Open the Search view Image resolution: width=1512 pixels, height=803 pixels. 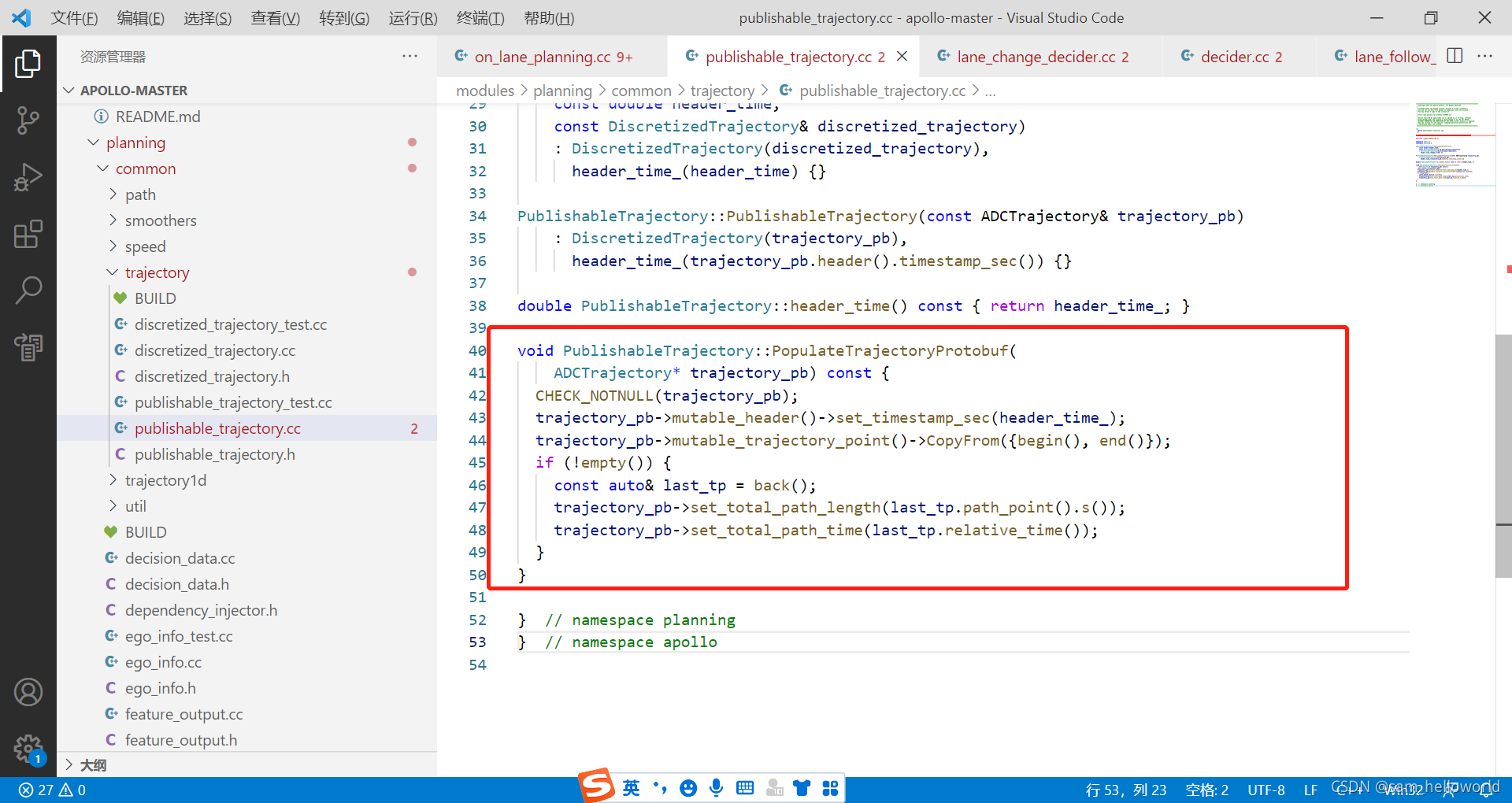[x=28, y=290]
